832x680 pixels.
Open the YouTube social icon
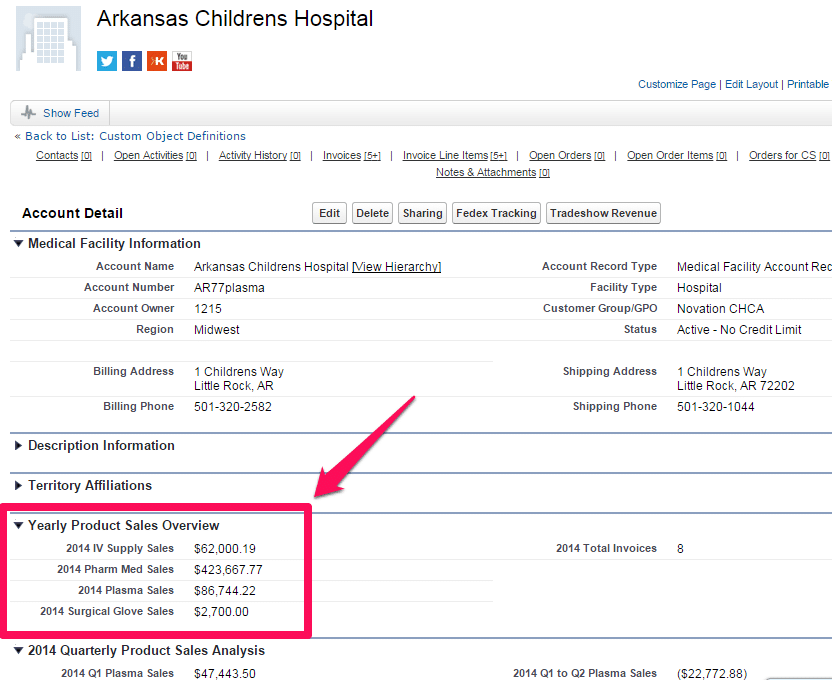(182, 61)
